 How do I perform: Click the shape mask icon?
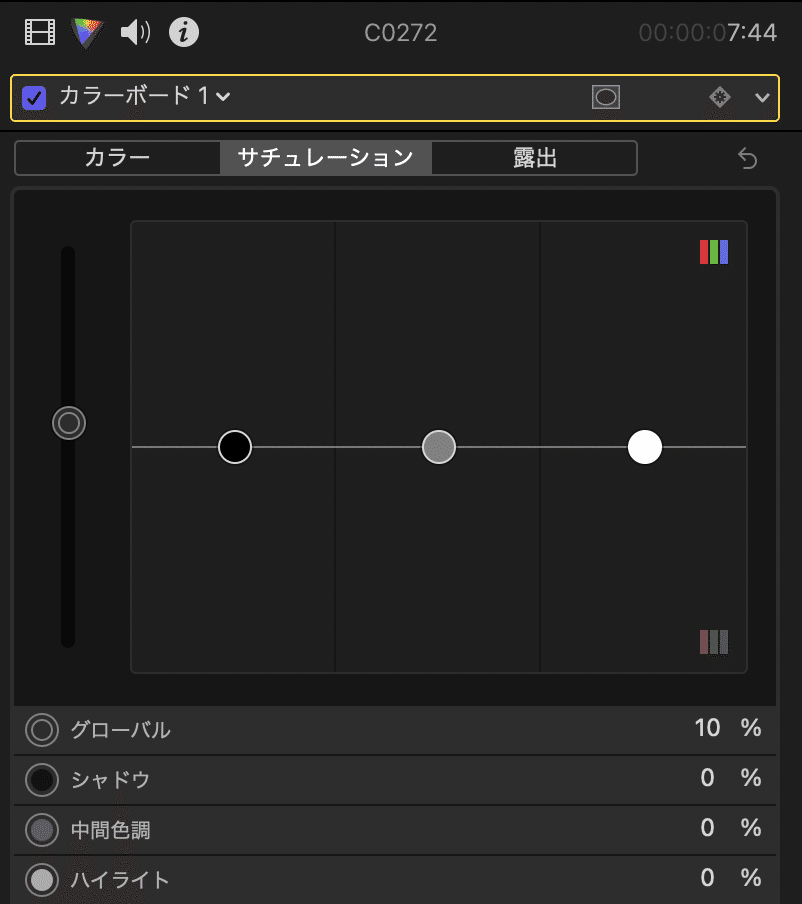607,97
